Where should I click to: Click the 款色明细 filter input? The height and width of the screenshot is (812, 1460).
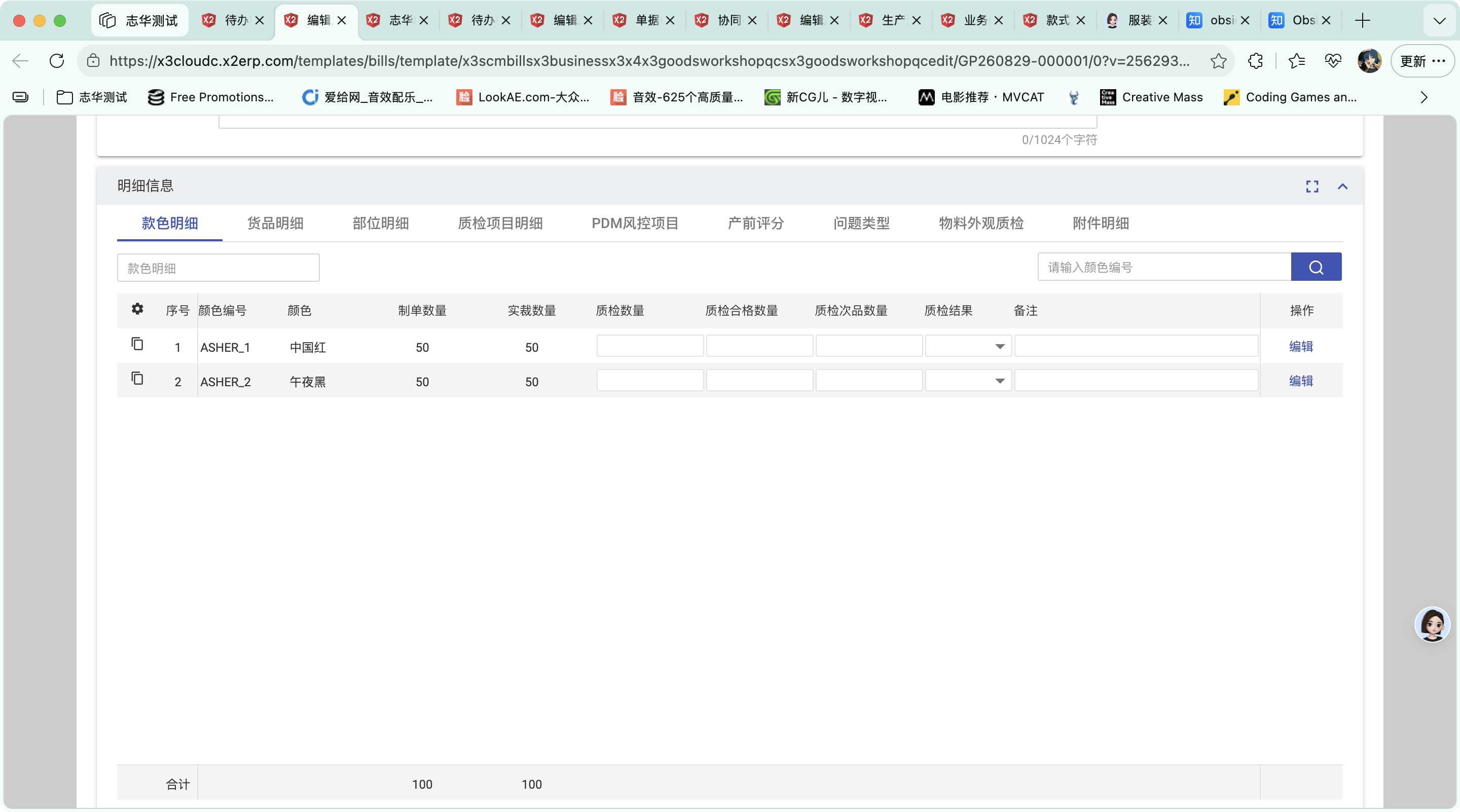click(218, 268)
